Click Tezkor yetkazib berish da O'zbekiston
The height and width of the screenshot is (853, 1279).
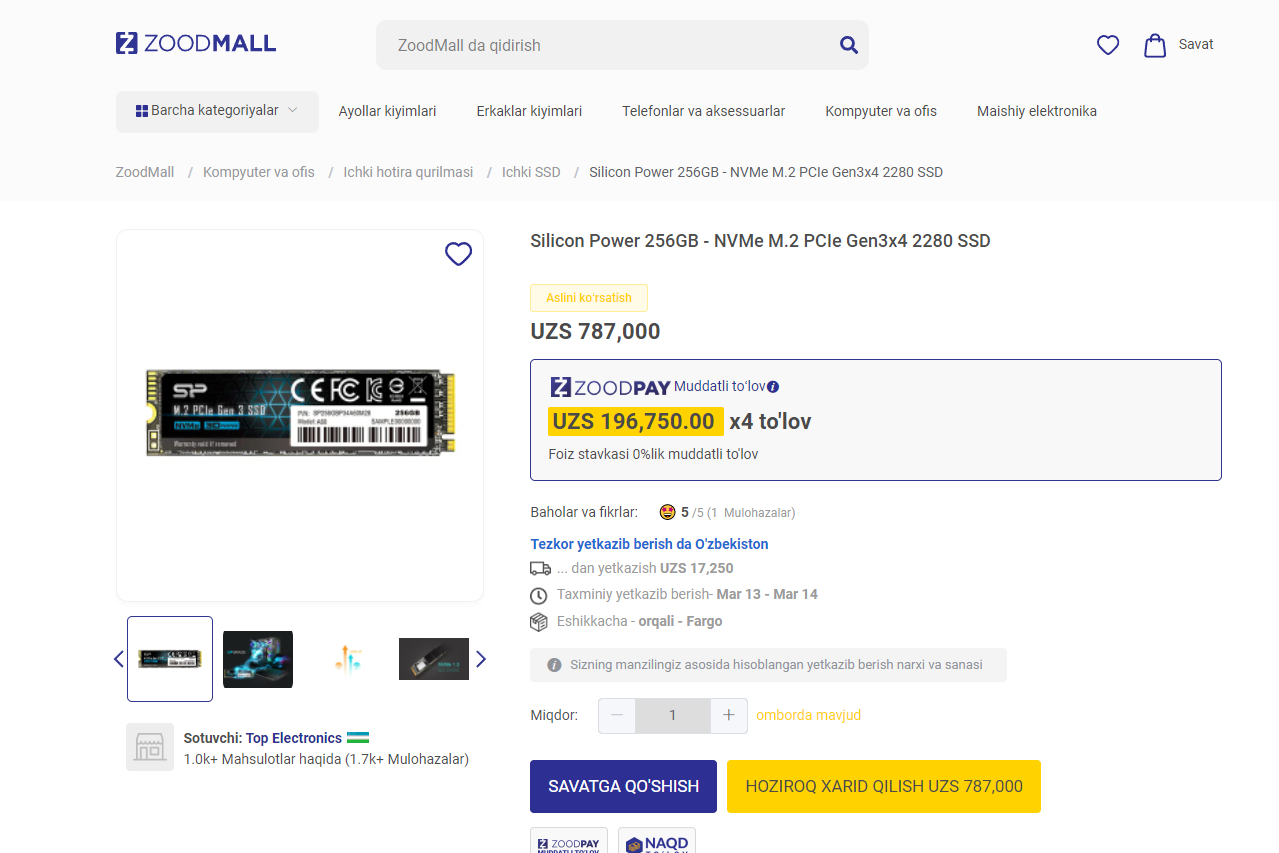click(x=649, y=544)
